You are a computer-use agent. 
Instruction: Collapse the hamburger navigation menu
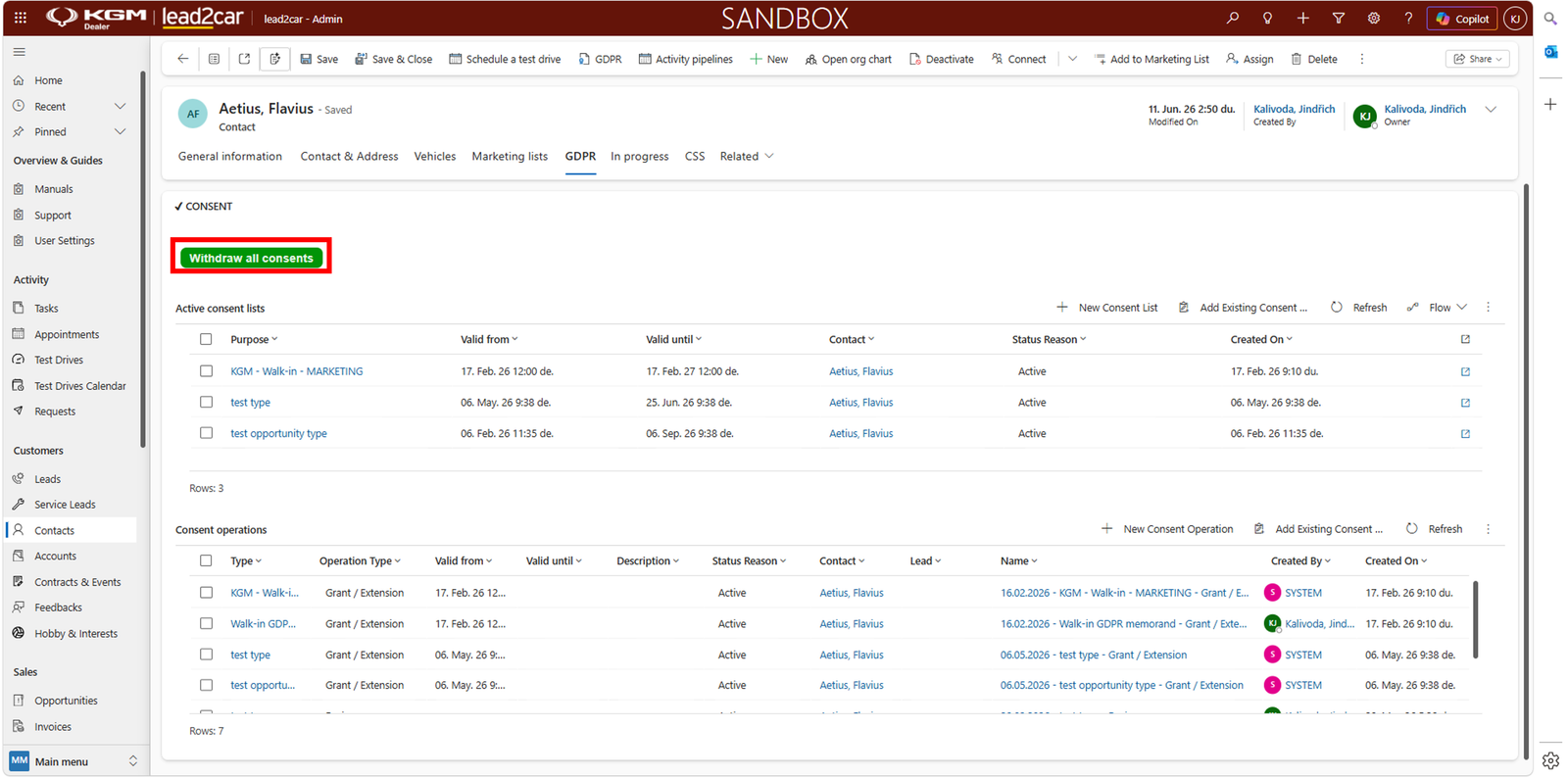[19, 52]
